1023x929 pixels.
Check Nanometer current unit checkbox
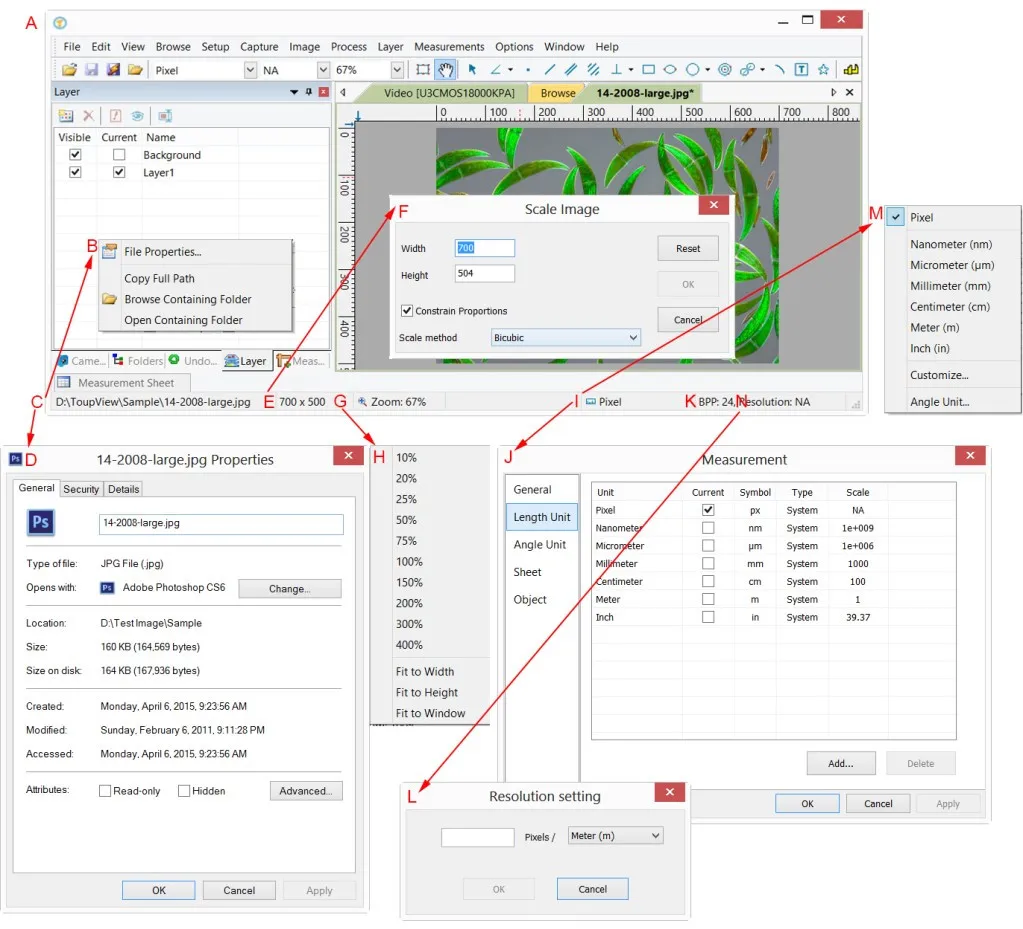(x=708, y=528)
